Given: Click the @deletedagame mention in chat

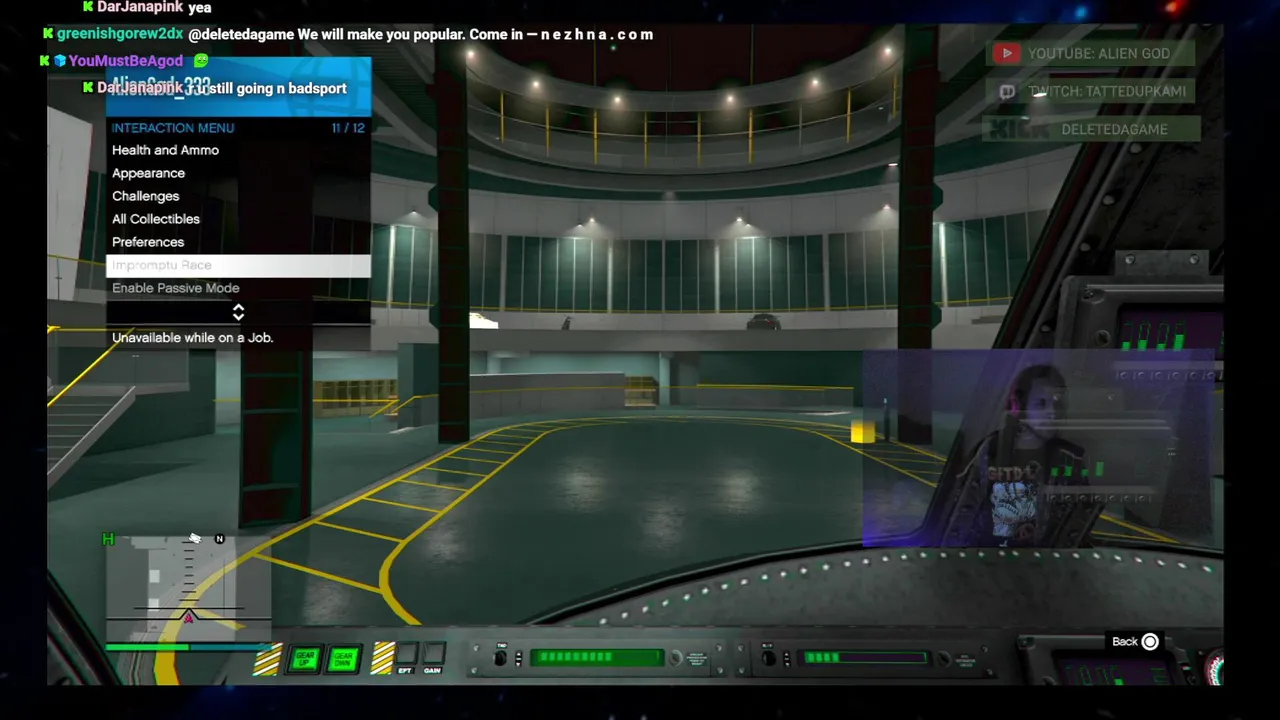Looking at the screenshot, I should [241, 34].
